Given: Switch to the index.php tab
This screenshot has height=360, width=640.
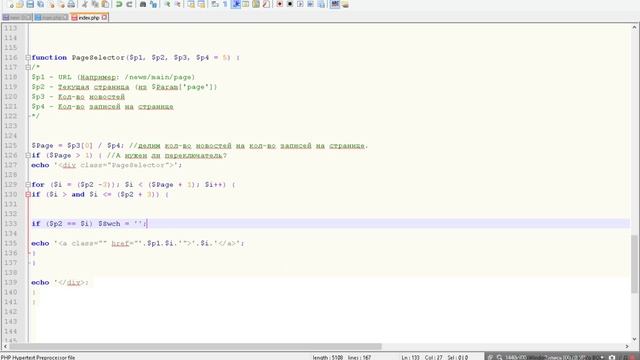Looking at the screenshot, I should 89,18.
